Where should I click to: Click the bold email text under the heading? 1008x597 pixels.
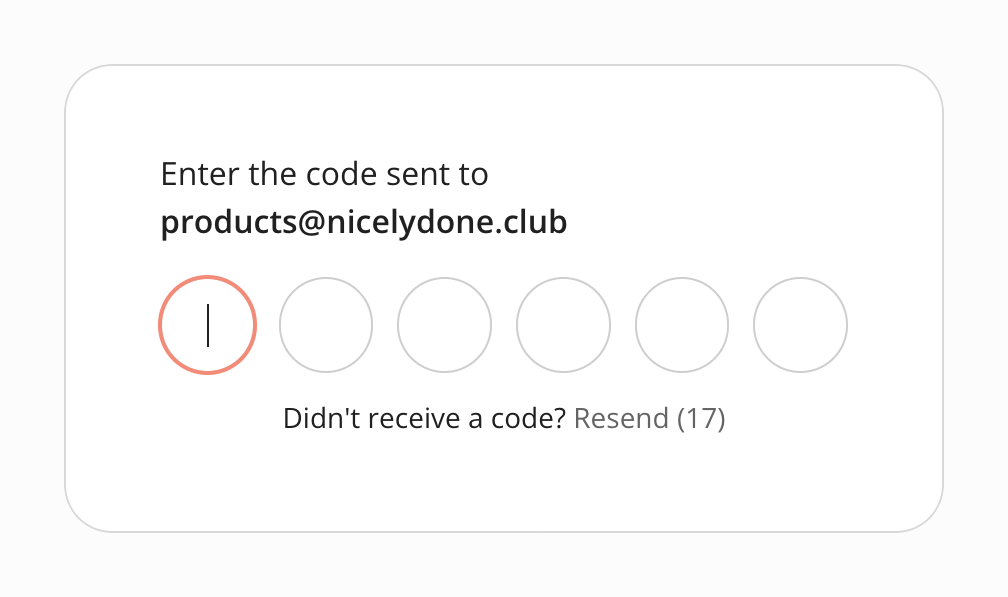pyautogui.click(x=364, y=222)
